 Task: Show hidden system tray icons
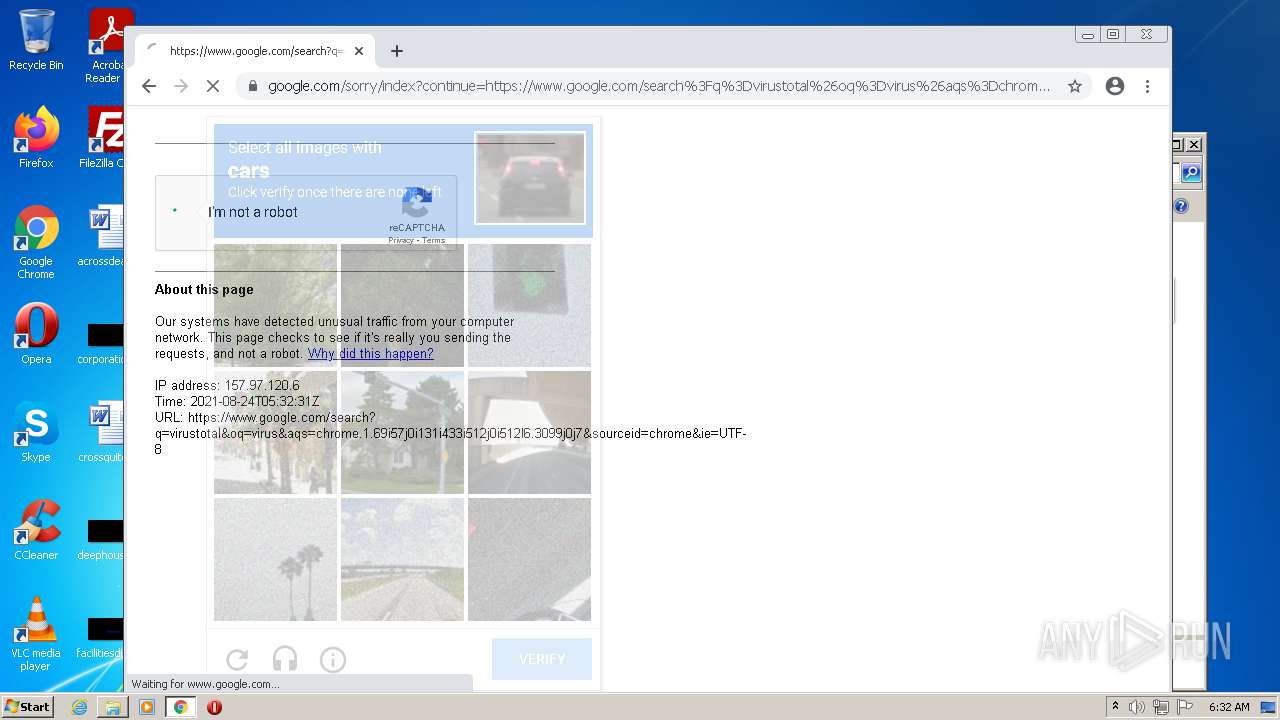point(1115,707)
